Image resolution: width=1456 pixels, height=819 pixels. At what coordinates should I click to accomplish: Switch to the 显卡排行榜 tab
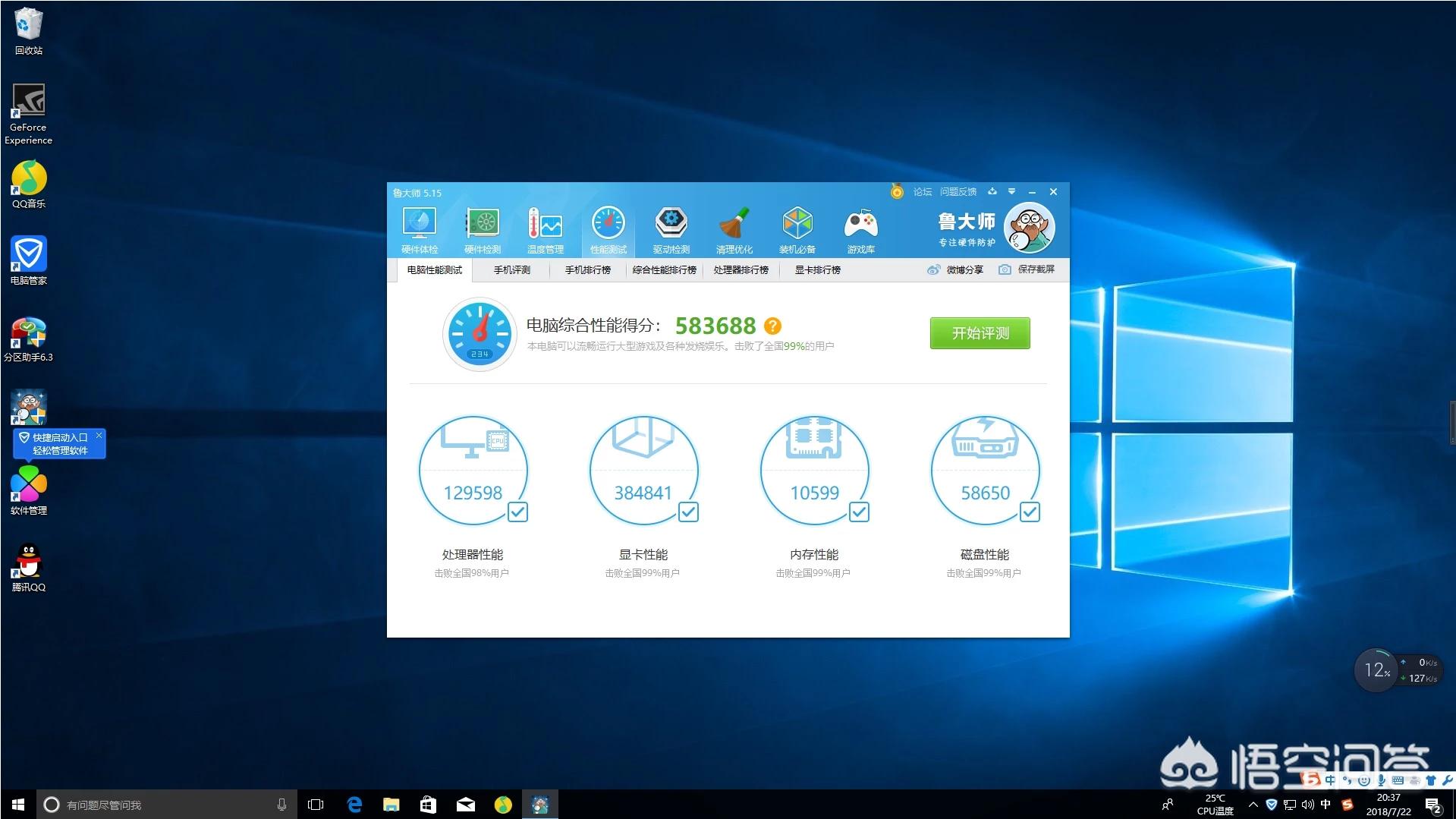pos(818,270)
